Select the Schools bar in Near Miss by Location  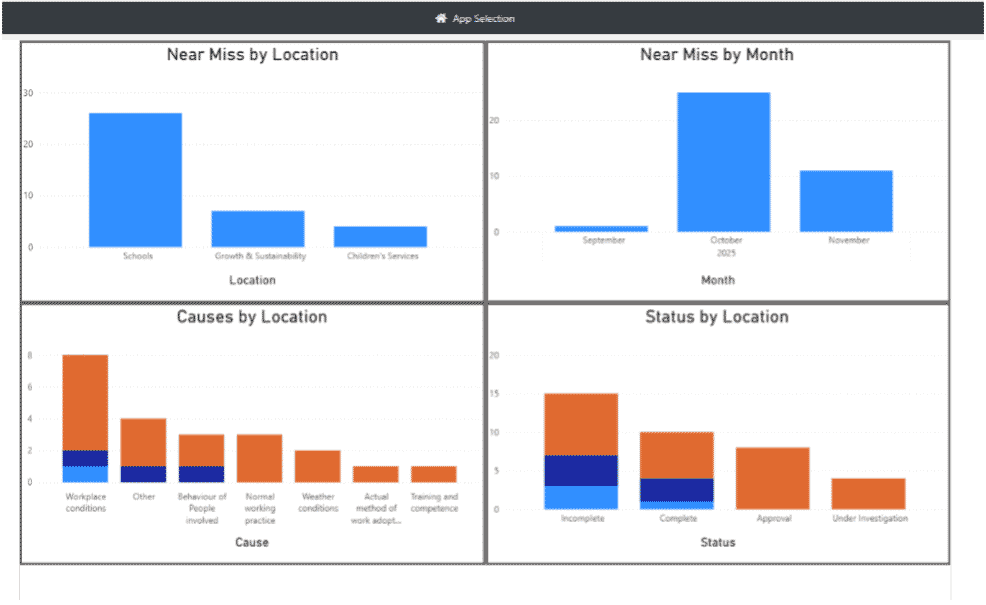point(135,180)
